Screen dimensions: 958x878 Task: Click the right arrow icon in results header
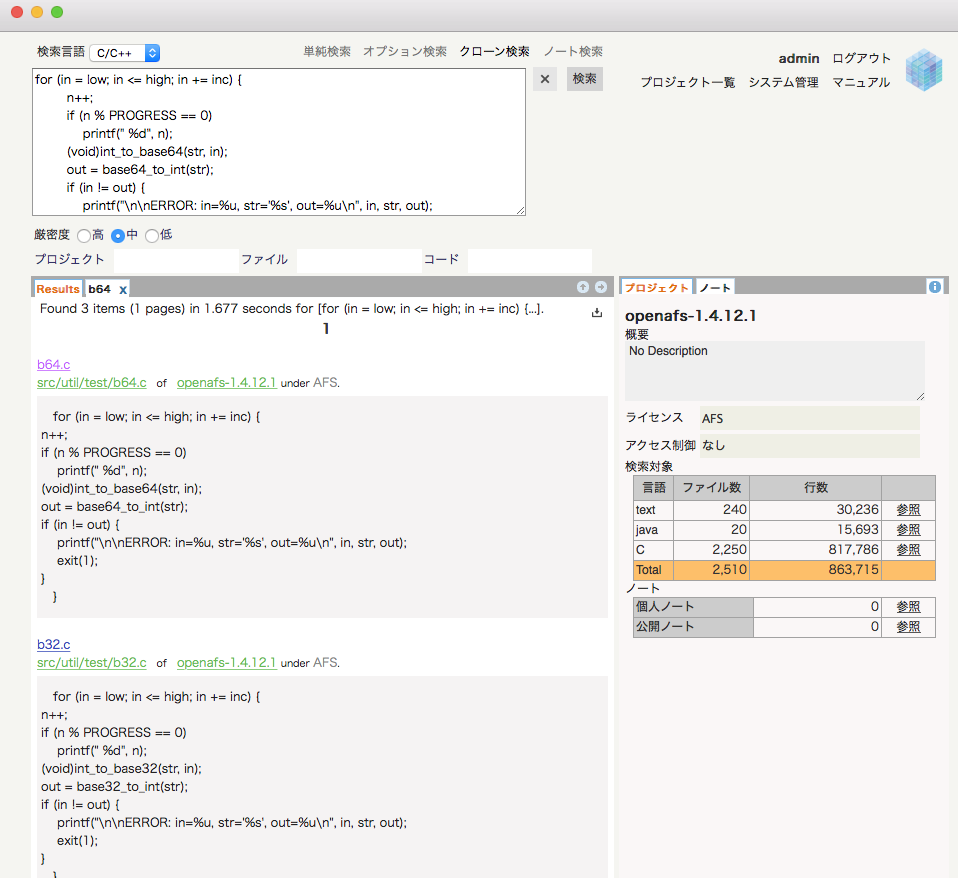(600, 287)
